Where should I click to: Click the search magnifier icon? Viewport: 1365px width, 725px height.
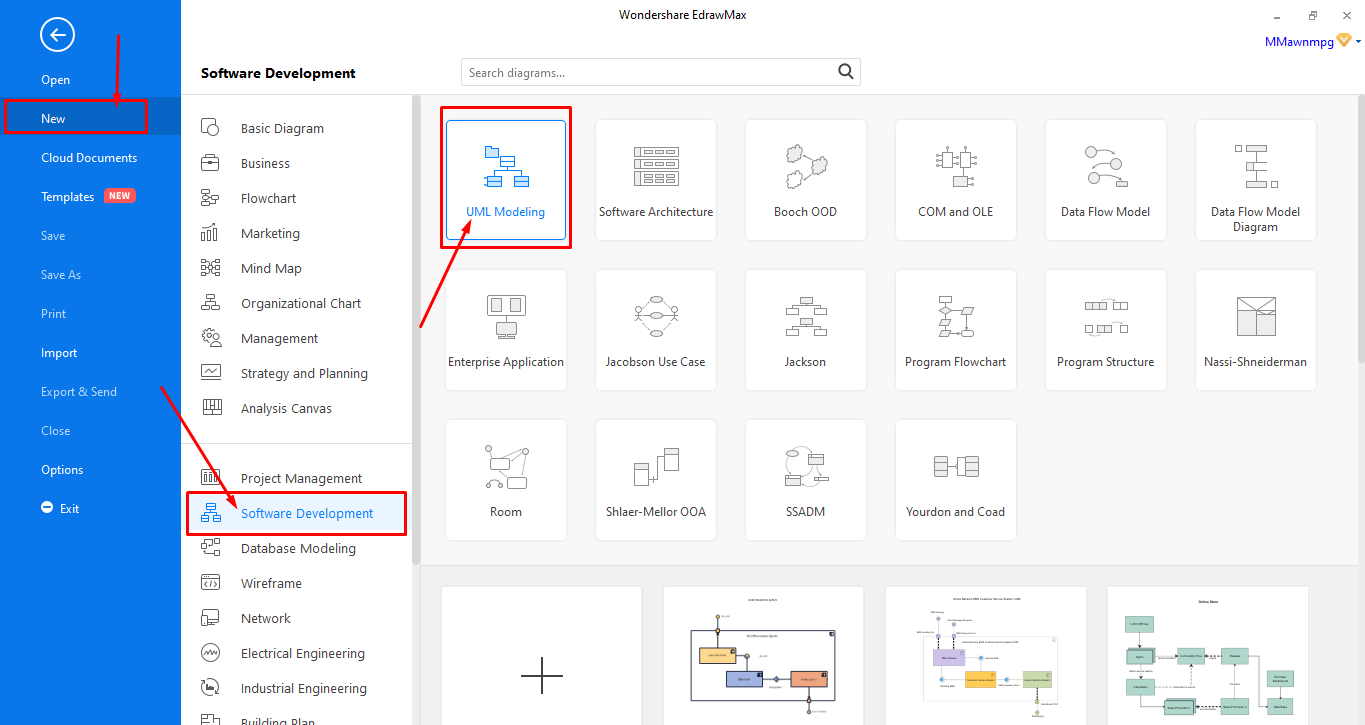846,71
